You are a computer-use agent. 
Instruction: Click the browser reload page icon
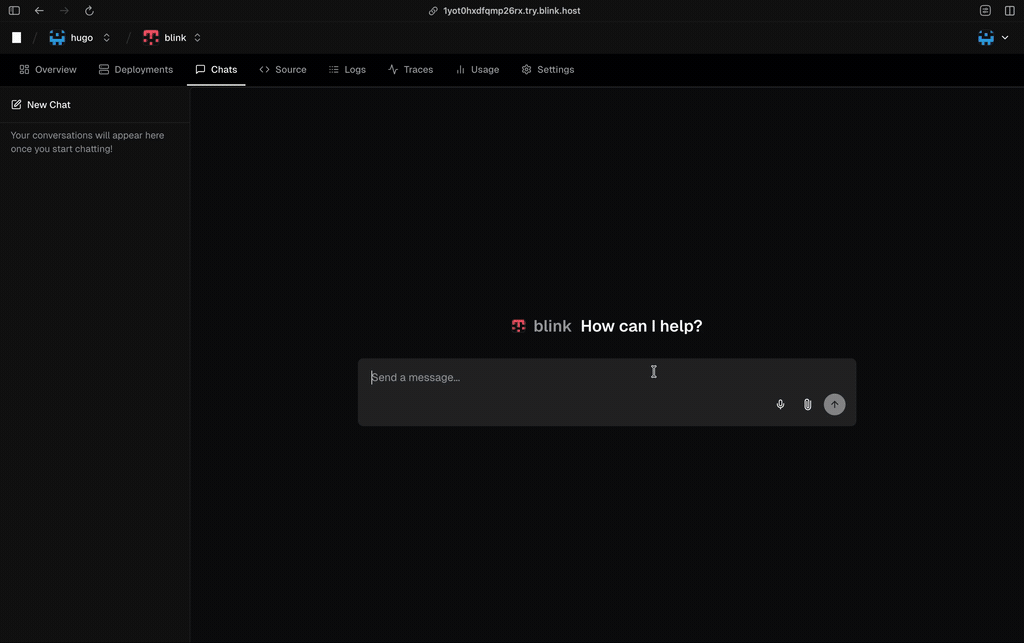[89, 11]
